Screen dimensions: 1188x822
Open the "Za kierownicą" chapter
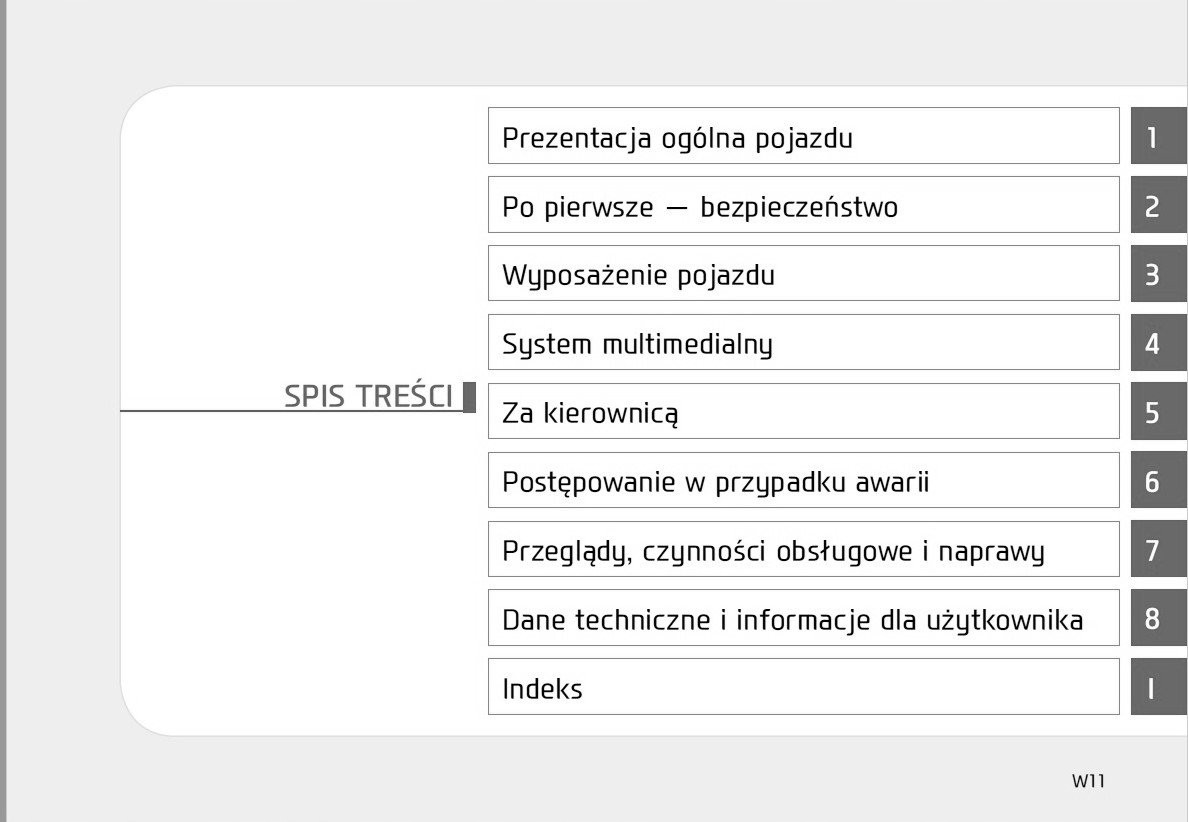[x=803, y=412]
